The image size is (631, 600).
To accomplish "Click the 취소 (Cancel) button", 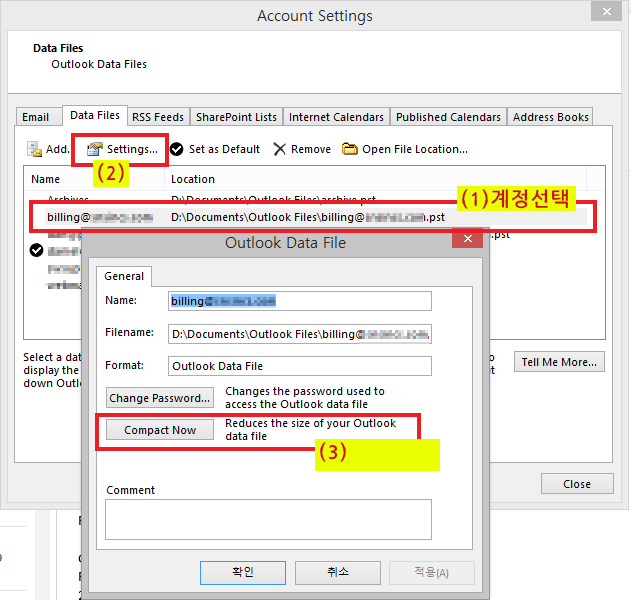I will click(x=338, y=573).
